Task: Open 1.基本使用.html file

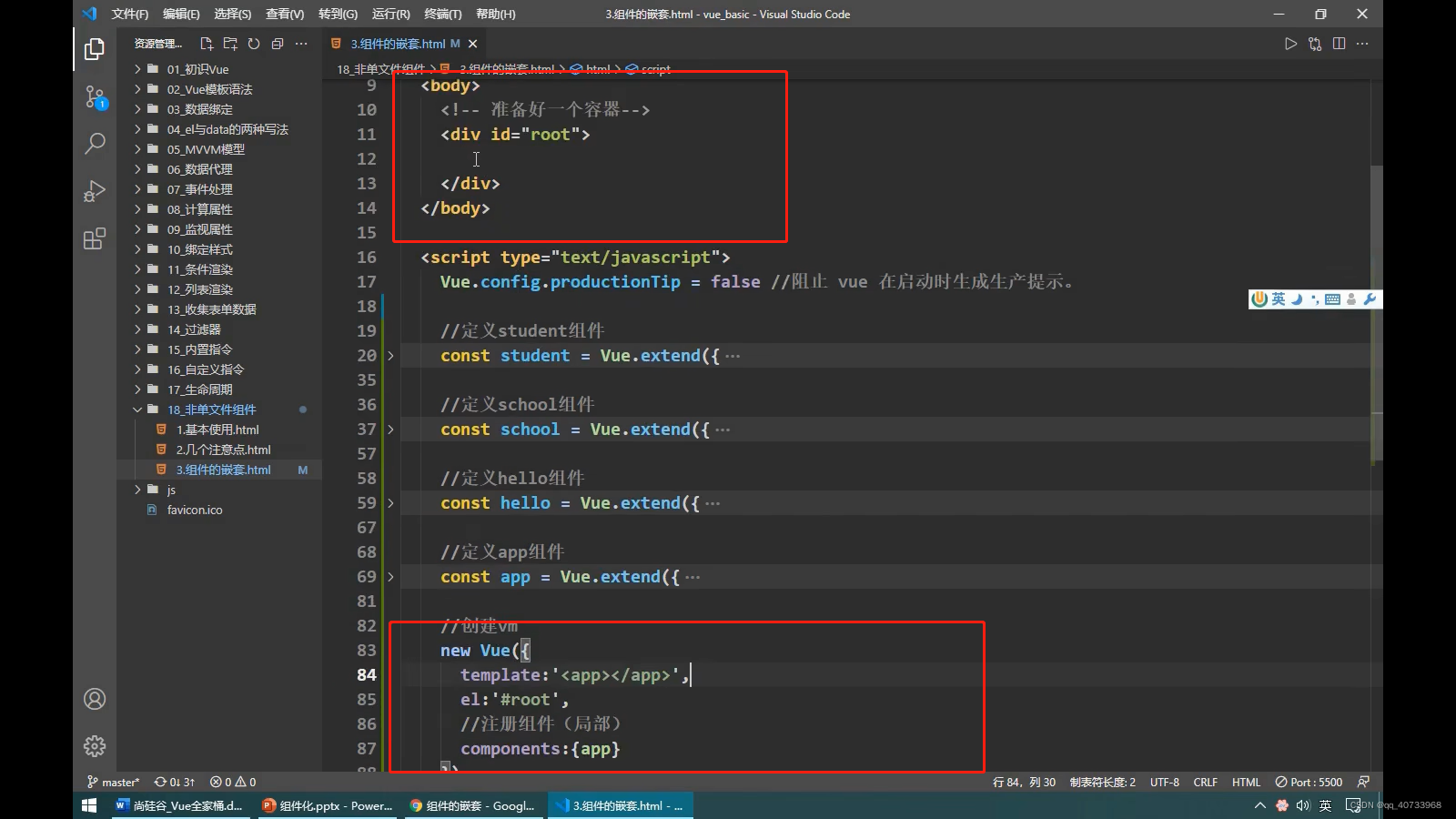Action: coord(218,430)
